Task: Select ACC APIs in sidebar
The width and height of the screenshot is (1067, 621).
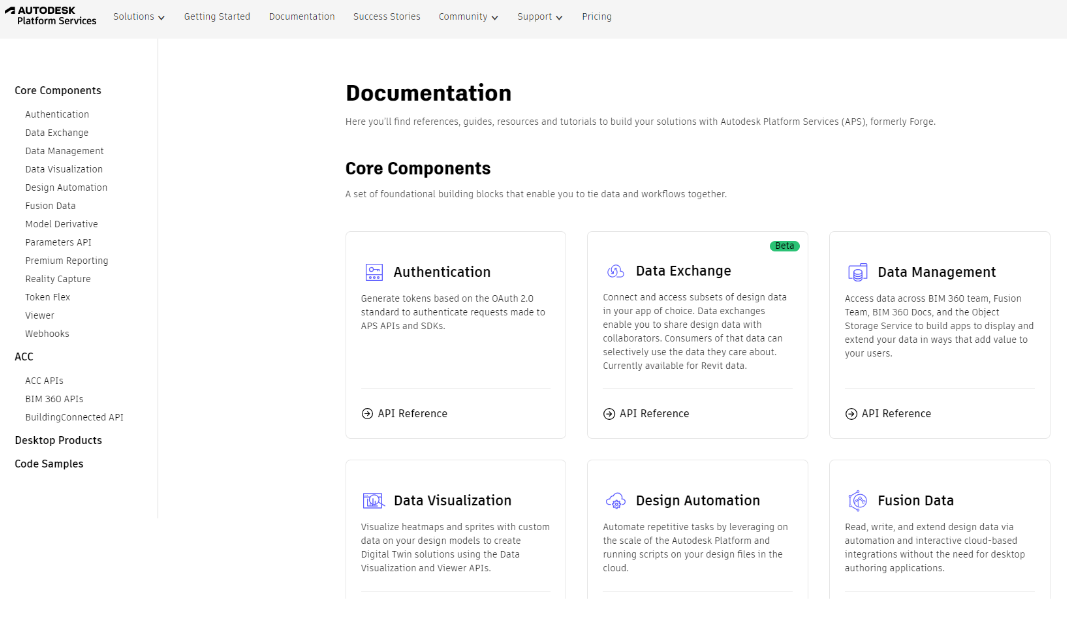Action: (44, 381)
